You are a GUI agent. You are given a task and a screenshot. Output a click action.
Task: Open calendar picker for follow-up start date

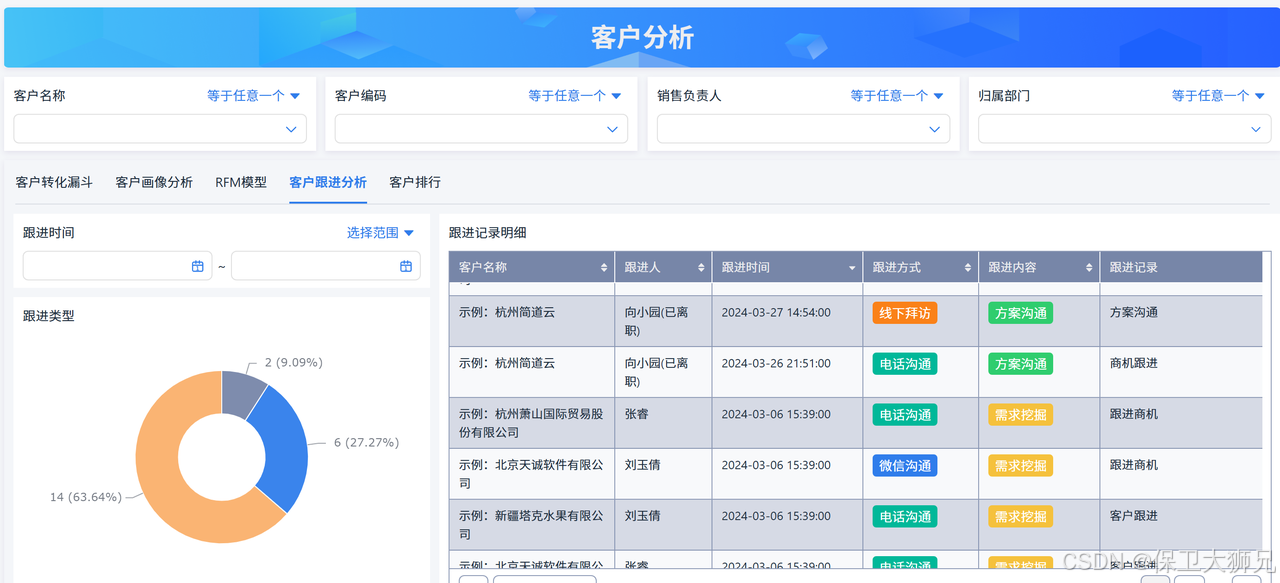(x=198, y=266)
